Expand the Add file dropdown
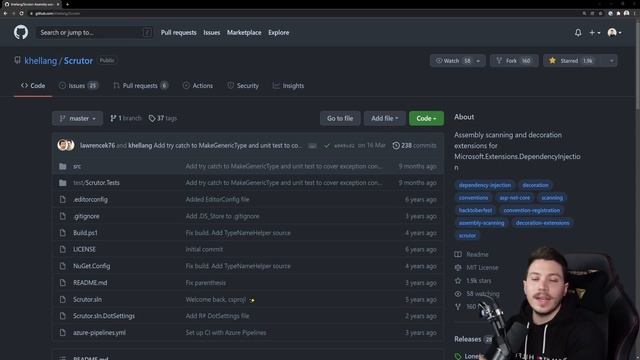Image resolution: width=640 pixels, height=360 pixels. 384,118
